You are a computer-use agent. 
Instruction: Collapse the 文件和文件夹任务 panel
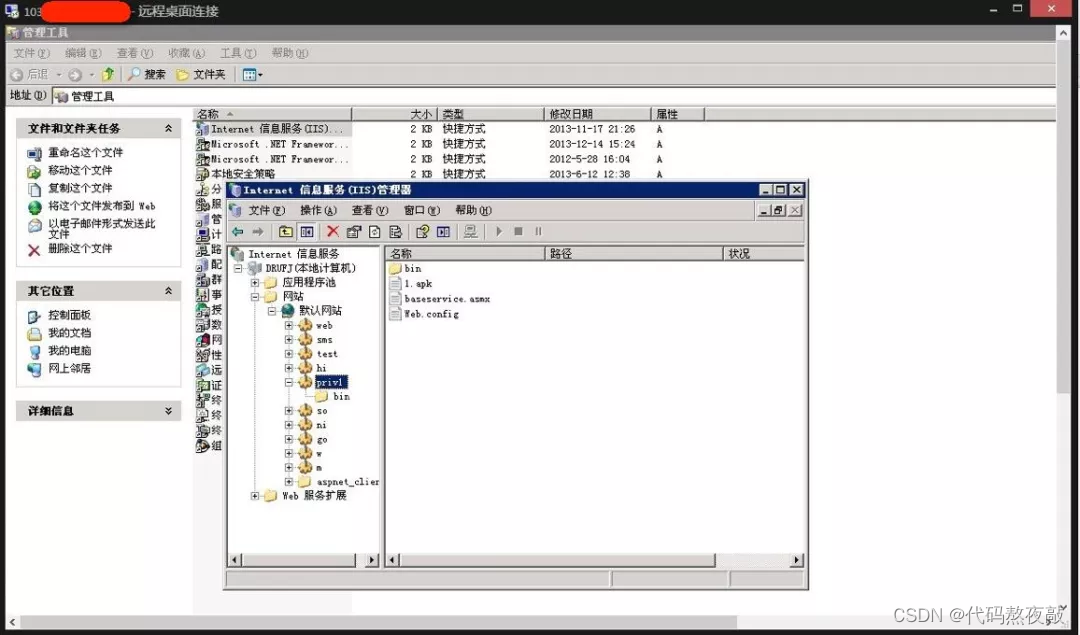click(x=168, y=128)
